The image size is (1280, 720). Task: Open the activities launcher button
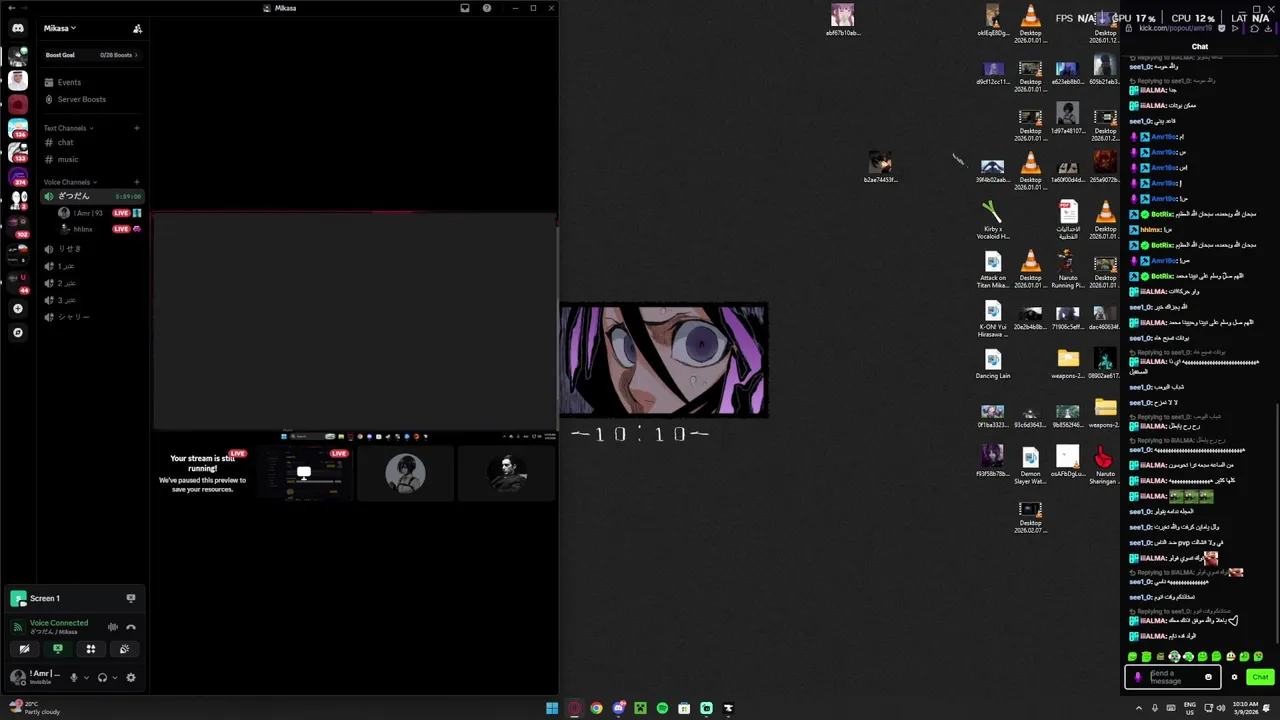tap(91, 649)
